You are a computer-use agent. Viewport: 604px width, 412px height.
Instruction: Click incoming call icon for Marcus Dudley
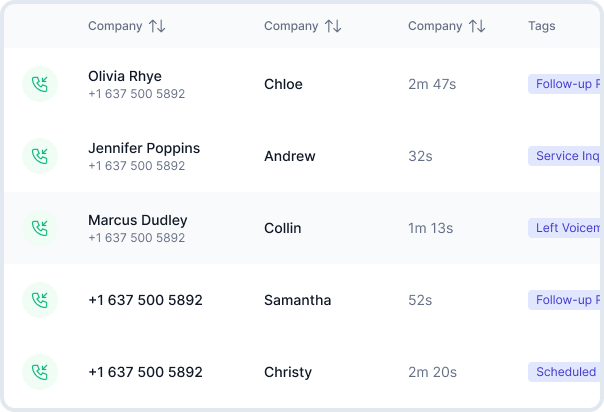tap(40, 228)
